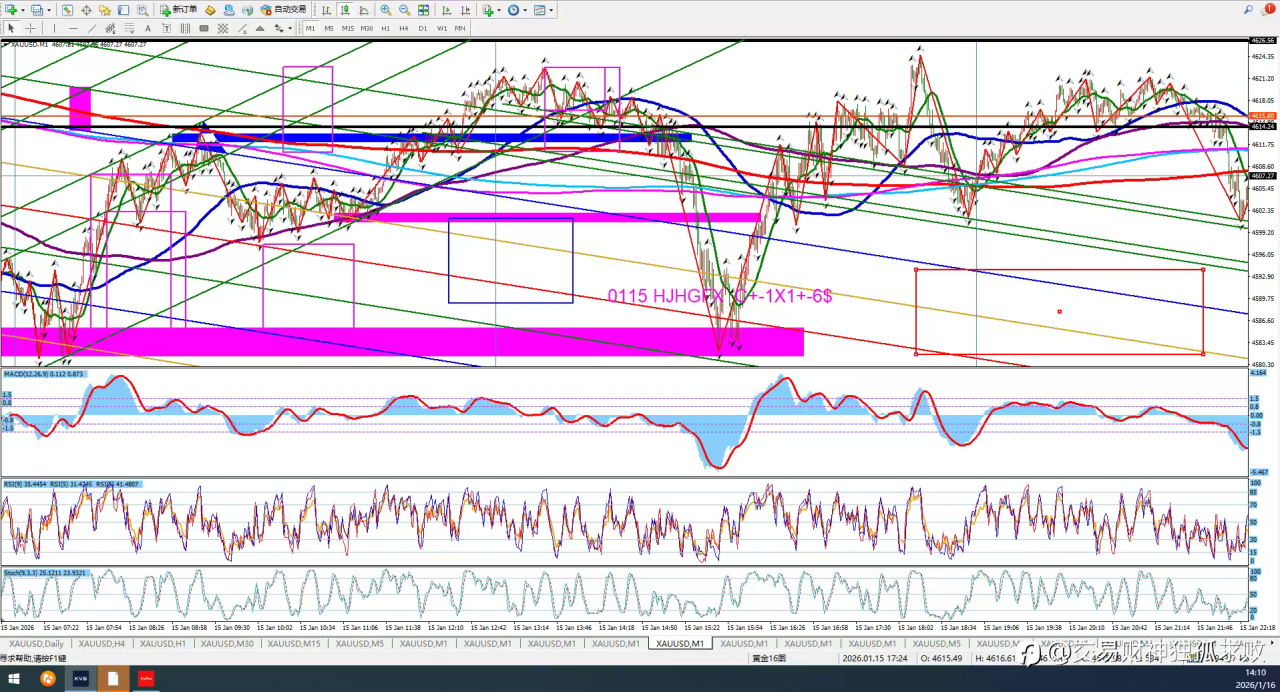This screenshot has height=692, width=1280.
Task: Switch to bar chart display
Action: click(x=326, y=10)
